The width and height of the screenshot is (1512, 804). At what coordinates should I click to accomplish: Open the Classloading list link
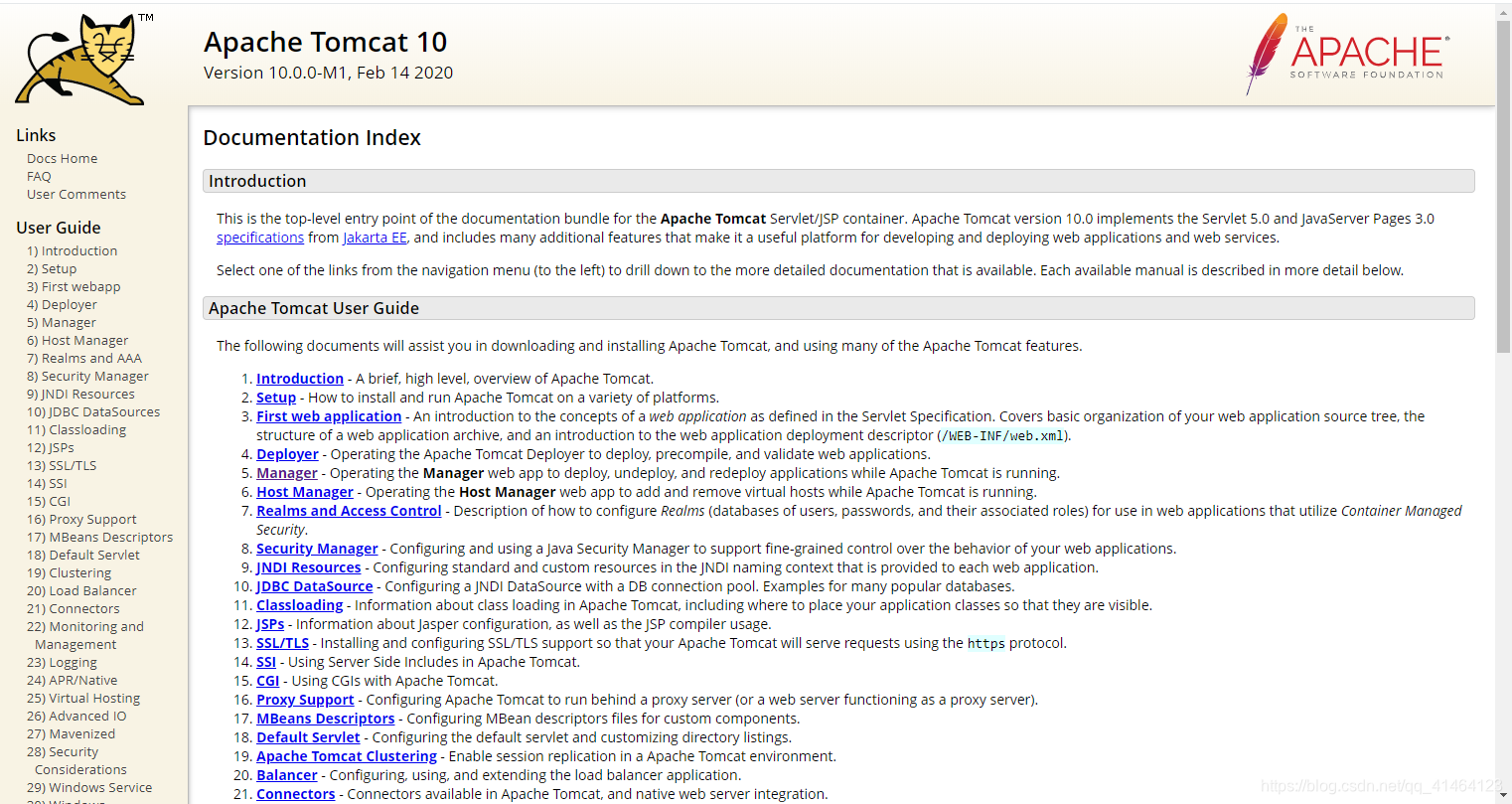(299, 605)
